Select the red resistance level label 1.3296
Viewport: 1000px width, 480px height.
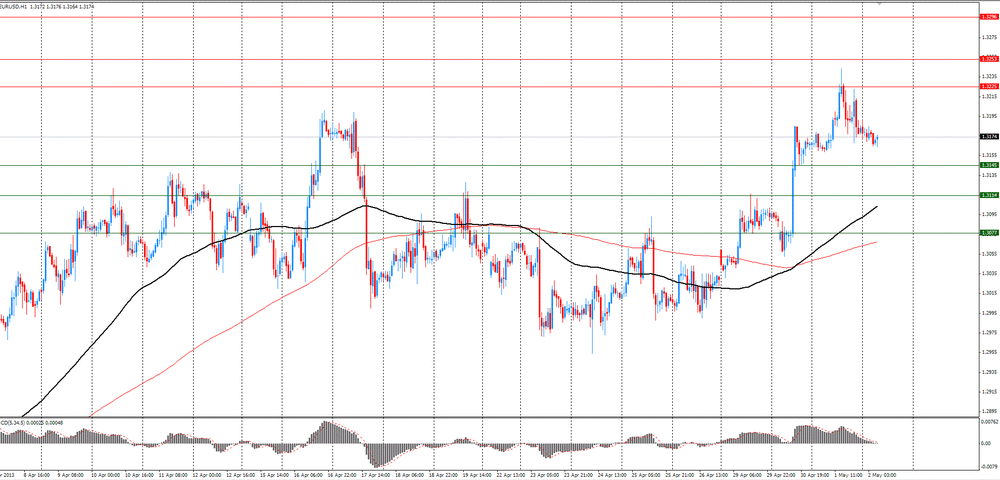[x=989, y=17]
